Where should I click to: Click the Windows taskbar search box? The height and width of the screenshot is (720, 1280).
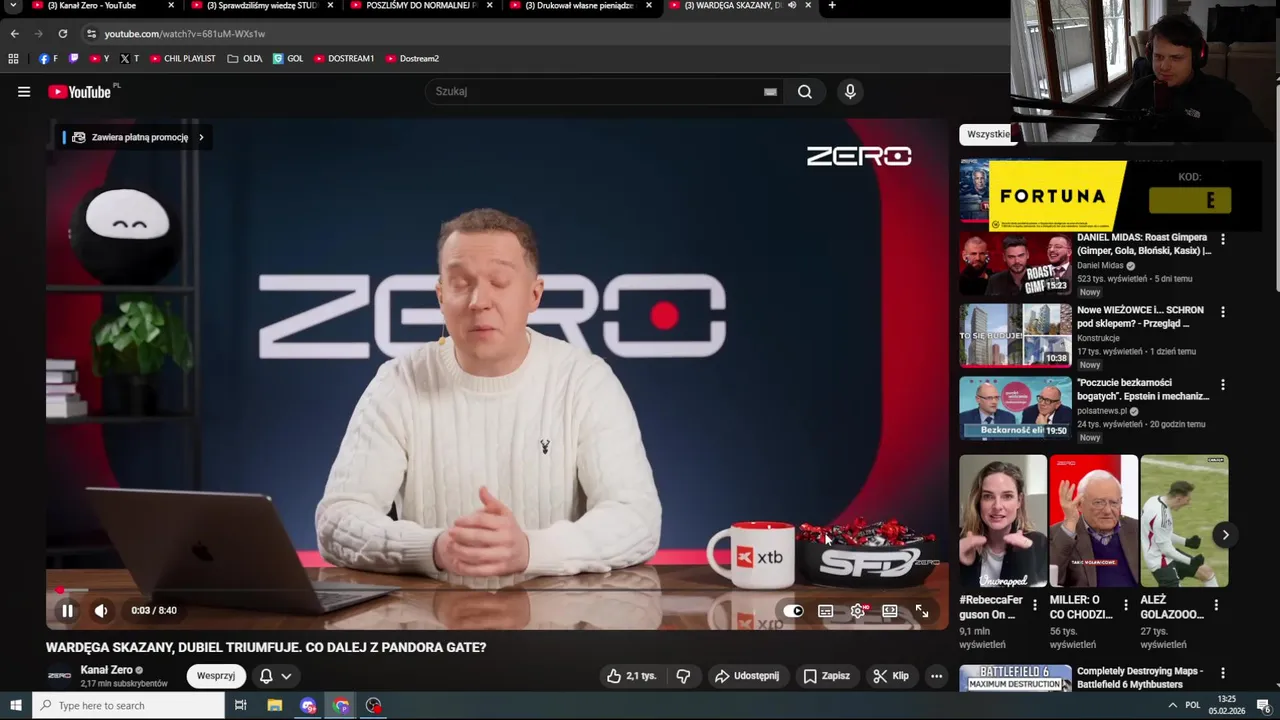(128, 706)
